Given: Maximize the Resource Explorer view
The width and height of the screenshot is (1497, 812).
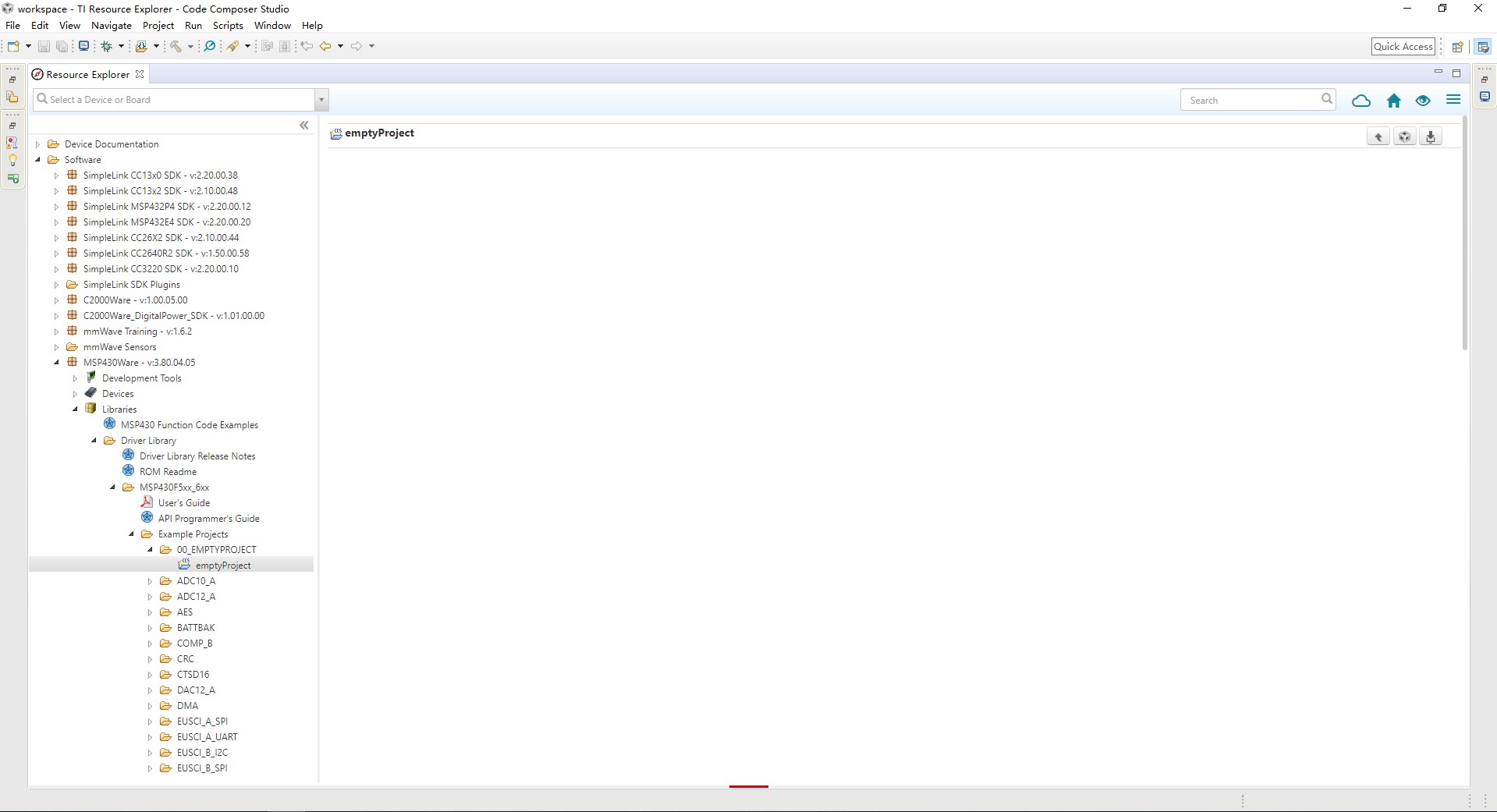Looking at the screenshot, I should tap(1456, 73).
